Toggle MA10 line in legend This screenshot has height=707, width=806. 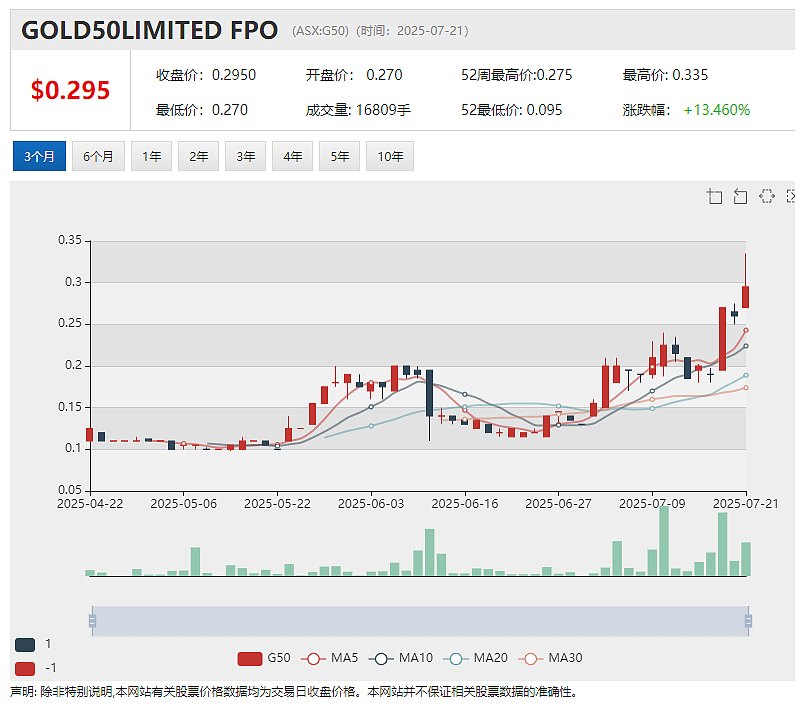click(401, 658)
